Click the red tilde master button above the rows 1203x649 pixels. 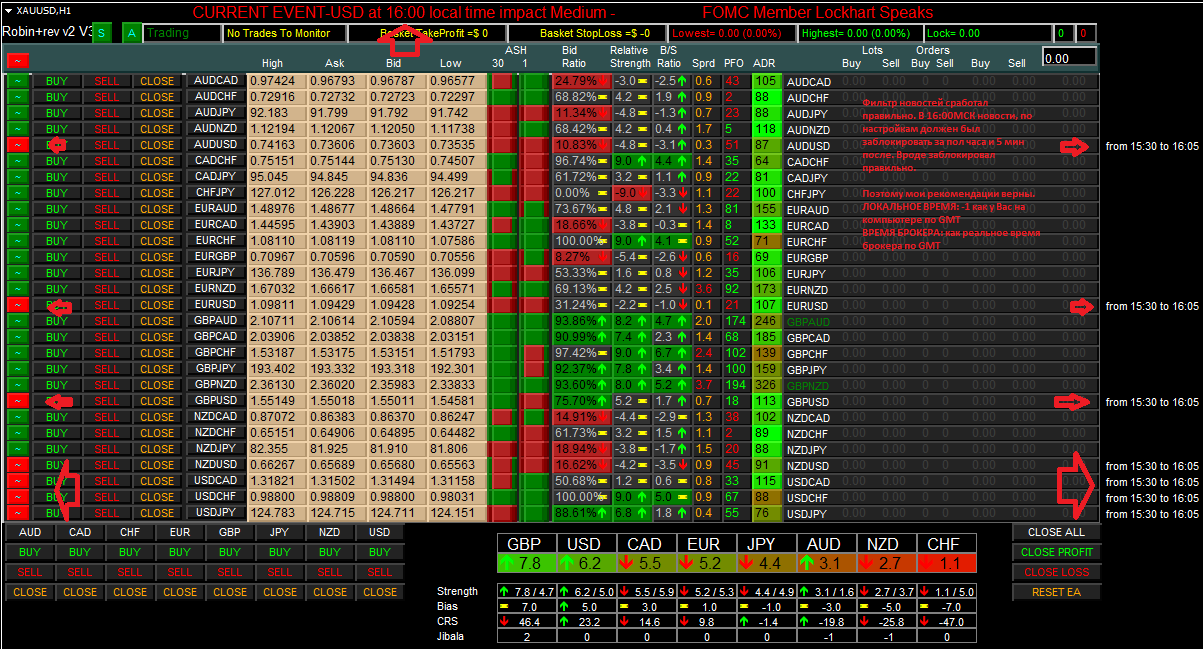tap(17, 61)
